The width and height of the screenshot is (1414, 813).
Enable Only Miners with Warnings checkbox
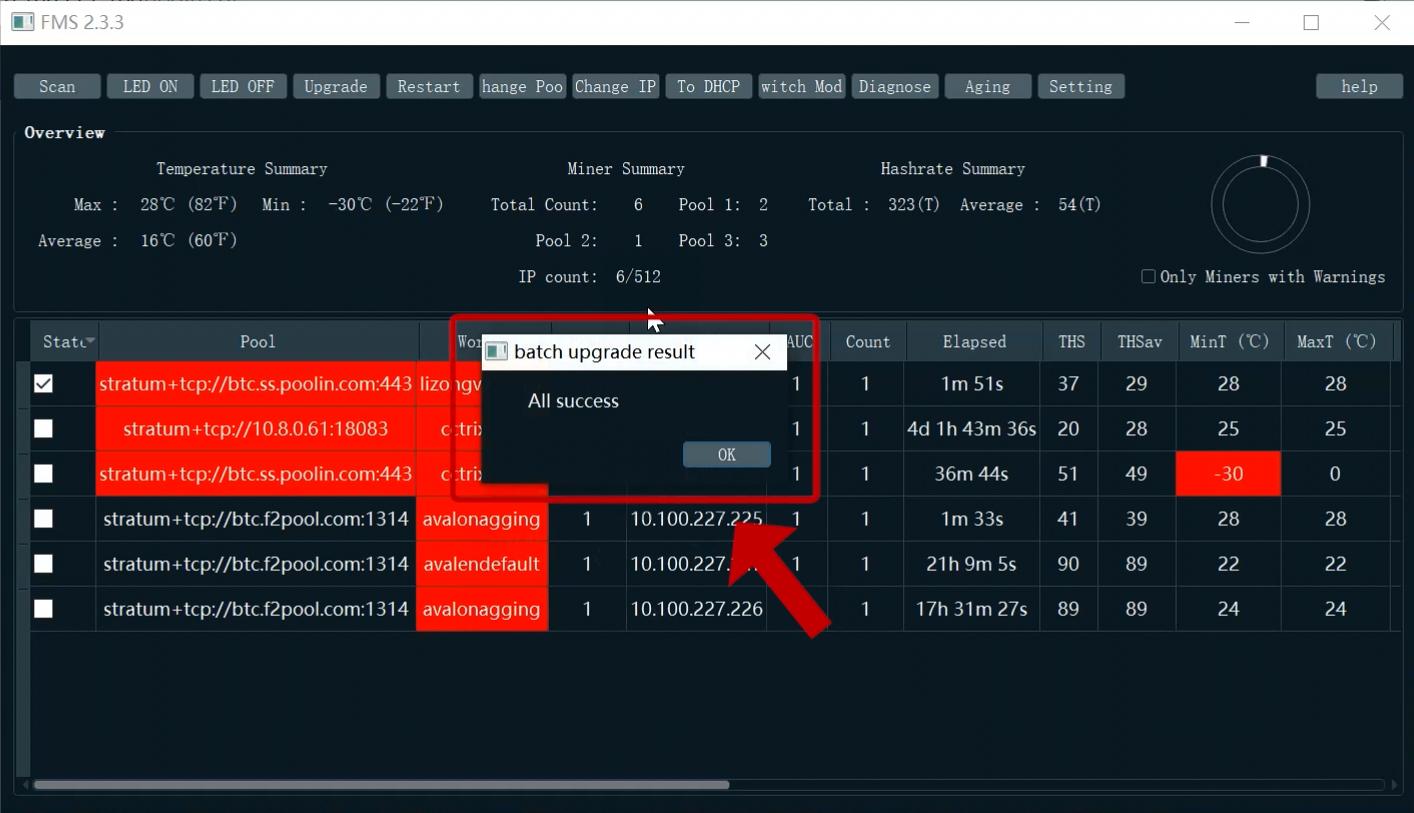1148,277
